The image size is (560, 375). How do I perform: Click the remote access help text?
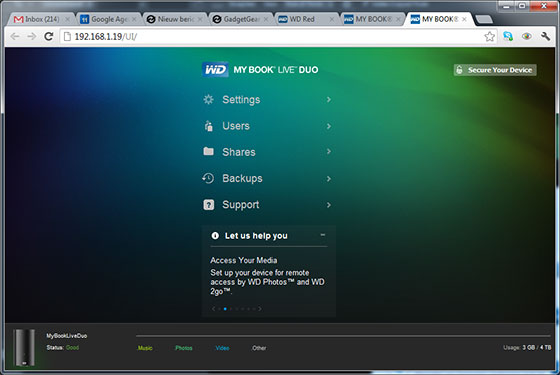267,282
